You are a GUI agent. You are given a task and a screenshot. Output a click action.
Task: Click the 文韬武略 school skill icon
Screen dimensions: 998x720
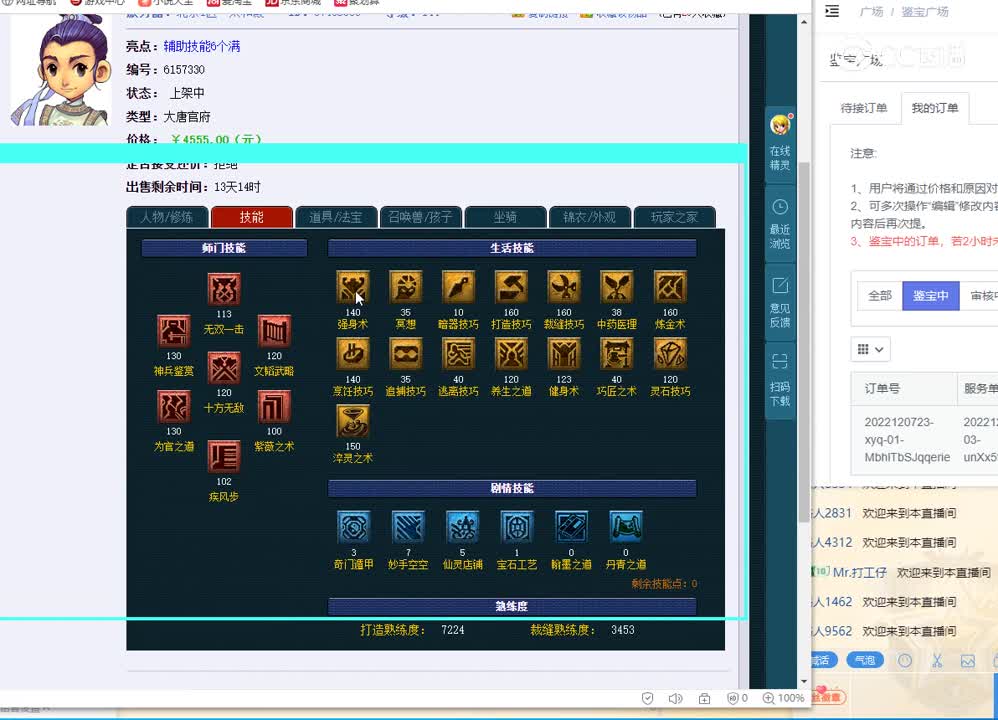pyautogui.click(x=274, y=331)
